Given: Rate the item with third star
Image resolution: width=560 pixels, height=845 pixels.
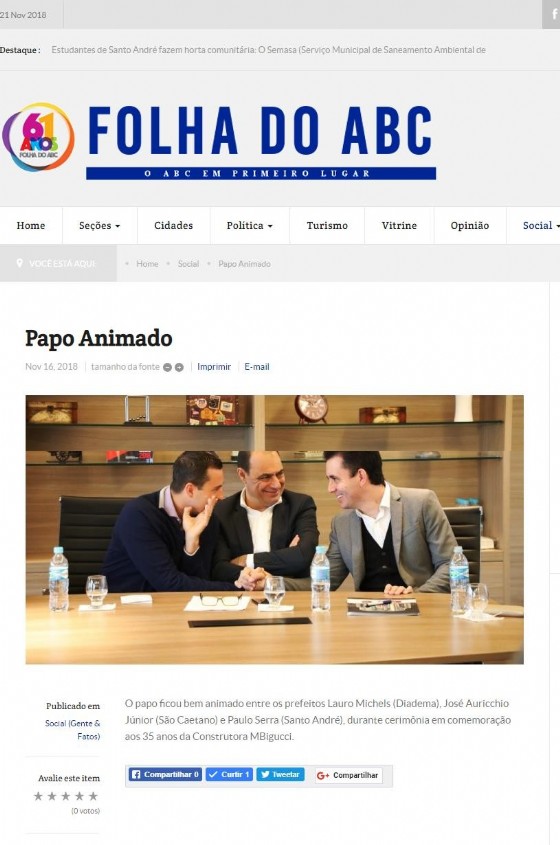Looking at the screenshot, I should coord(66,796).
